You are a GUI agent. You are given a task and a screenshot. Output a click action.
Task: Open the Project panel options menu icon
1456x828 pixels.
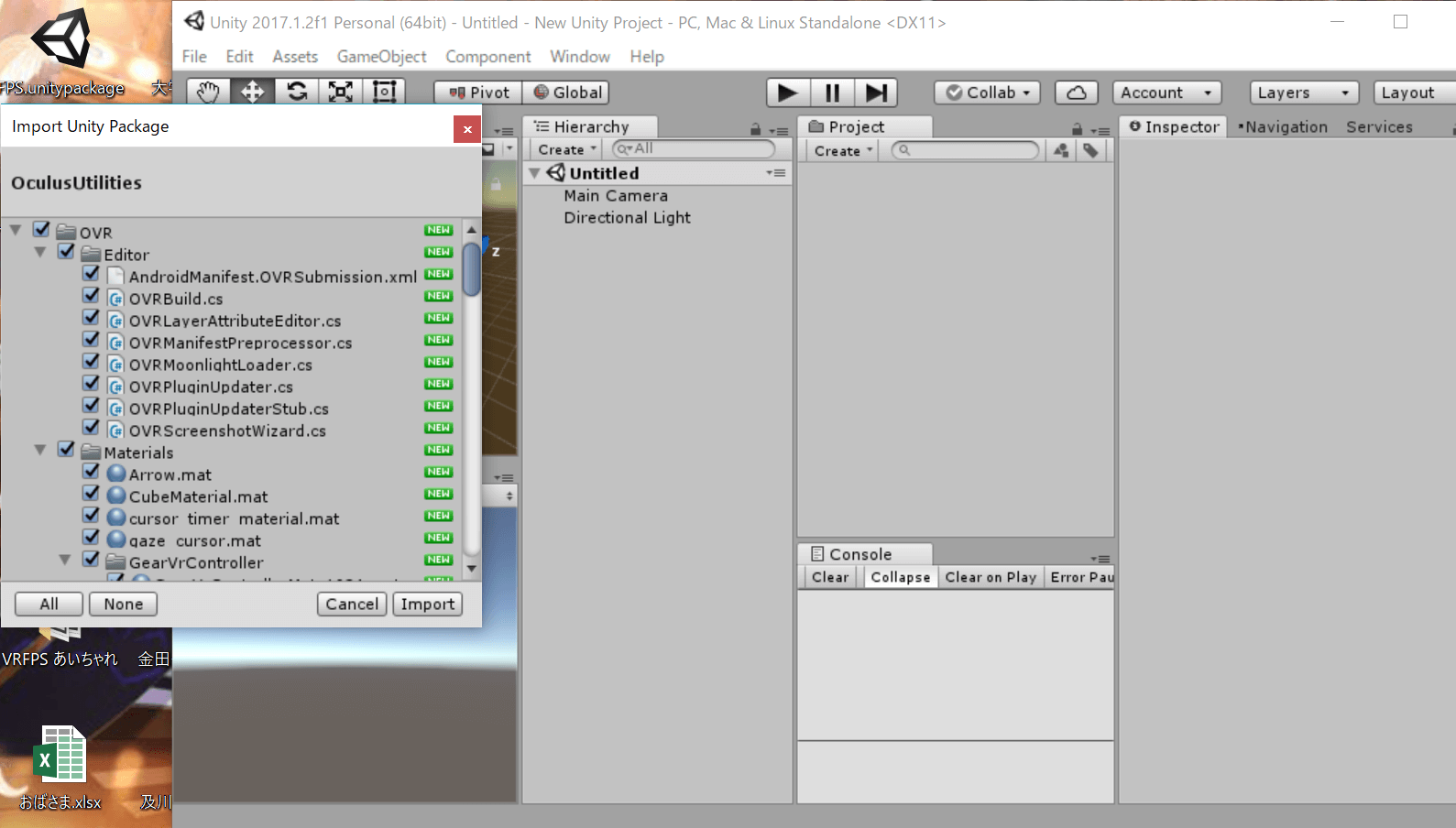coord(1101,131)
